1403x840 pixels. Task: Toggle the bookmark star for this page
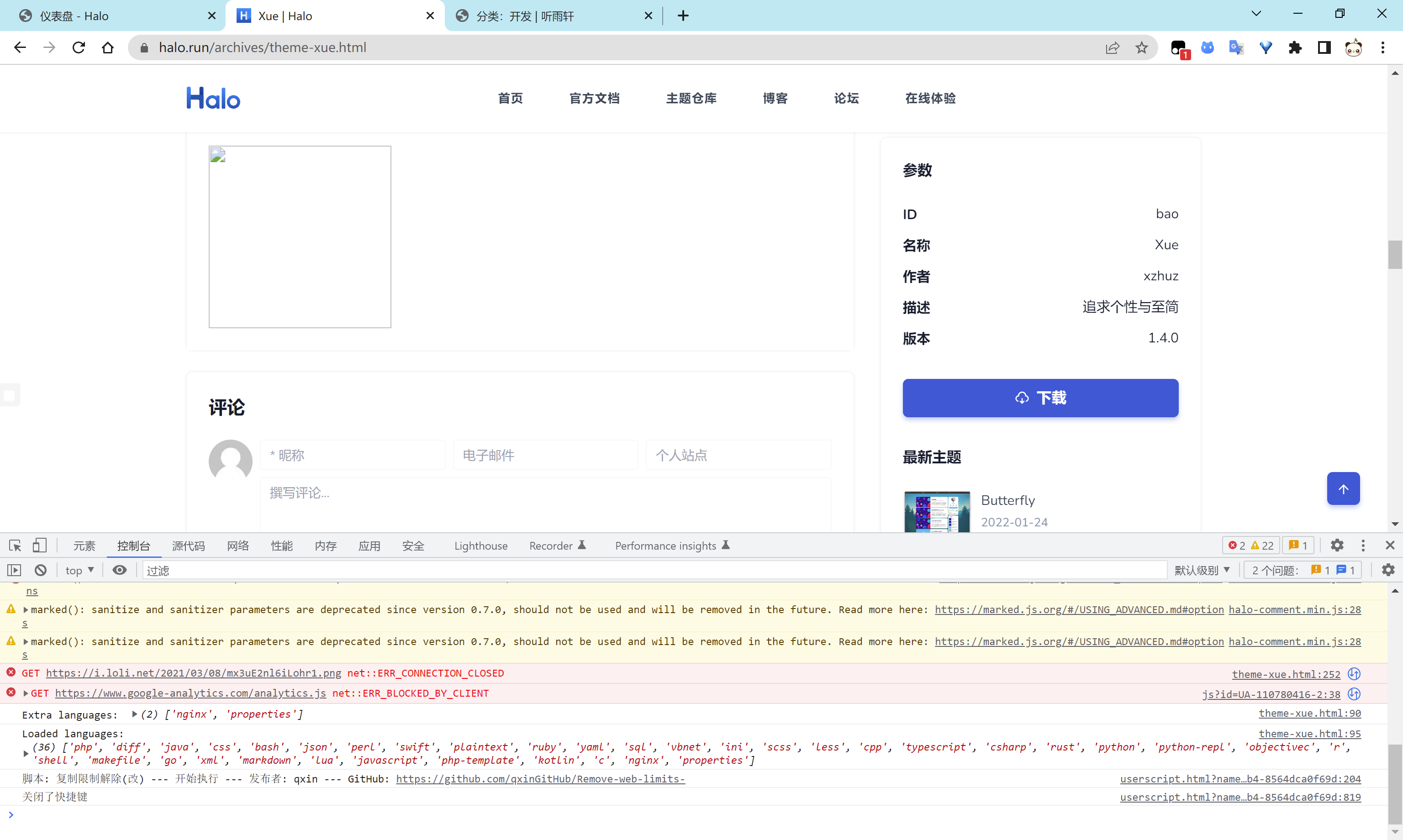point(1142,47)
